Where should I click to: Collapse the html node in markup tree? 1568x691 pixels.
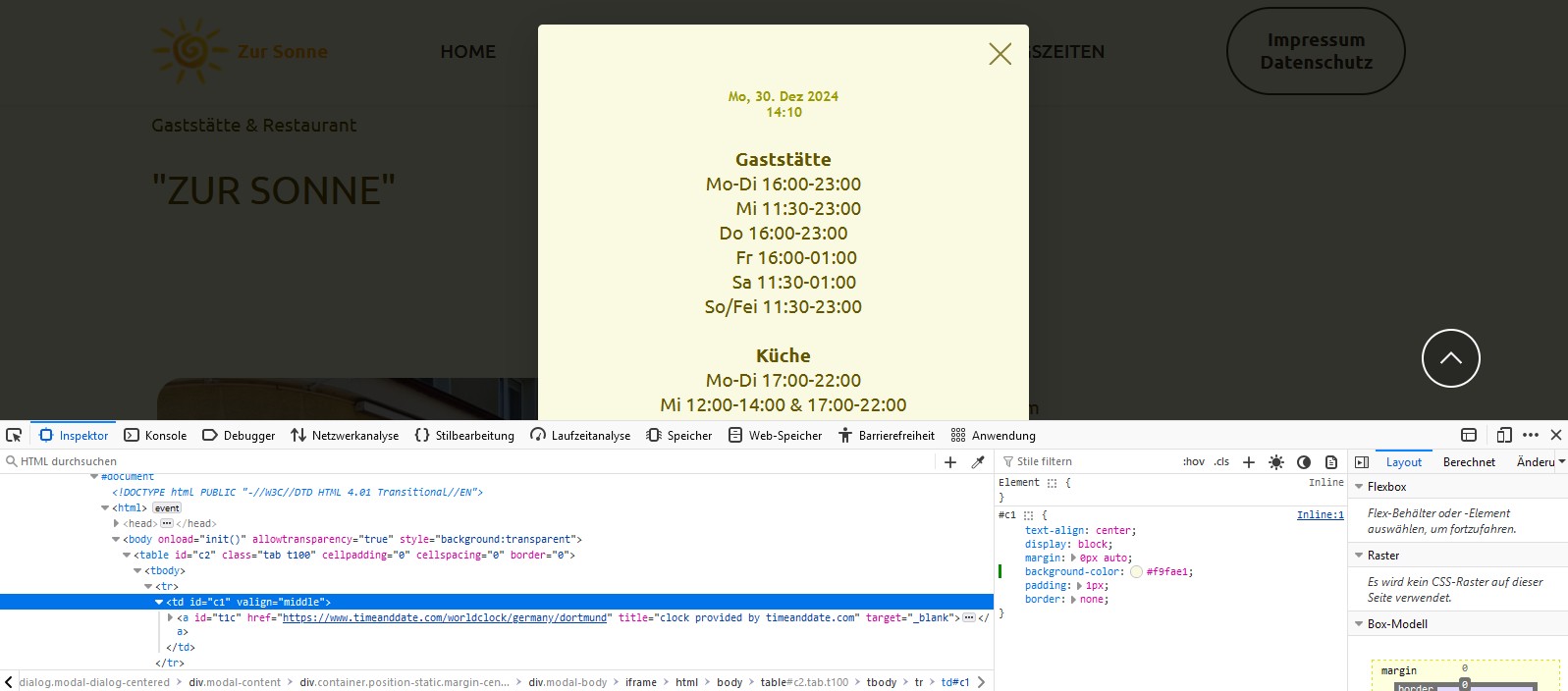(x=105, y=508)
